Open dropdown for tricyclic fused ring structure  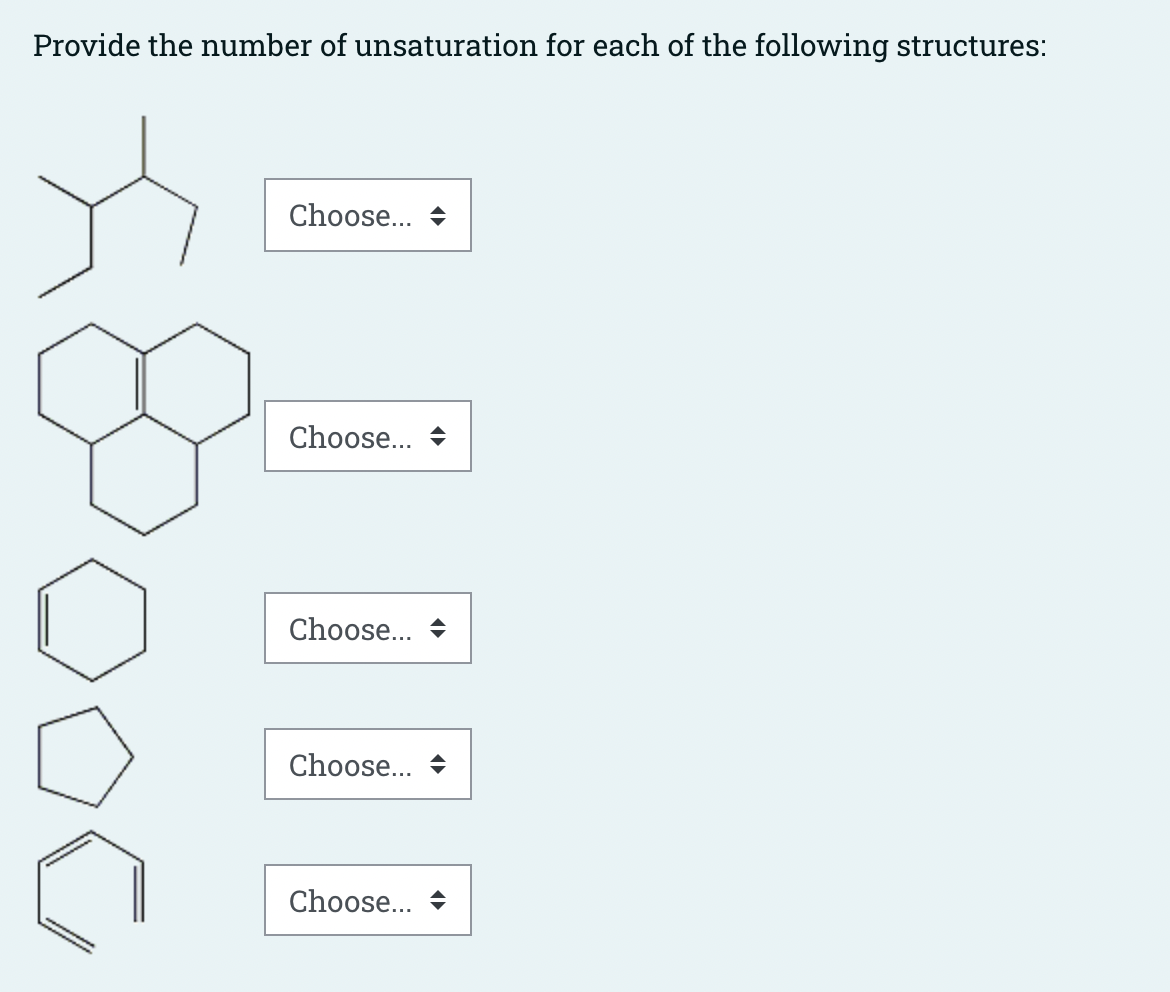click(368, 436)
